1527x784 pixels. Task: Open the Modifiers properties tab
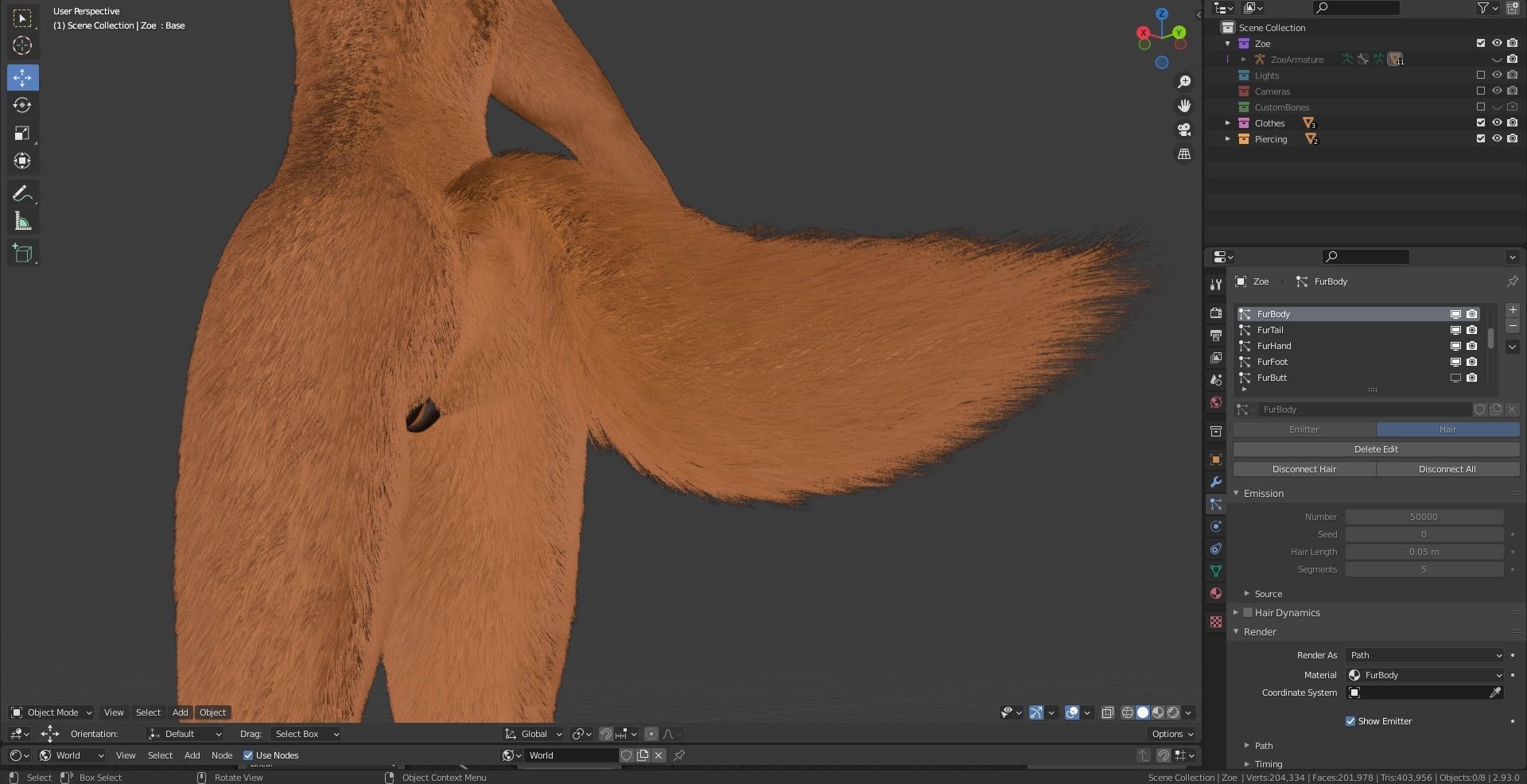(x=1215, y=482)
